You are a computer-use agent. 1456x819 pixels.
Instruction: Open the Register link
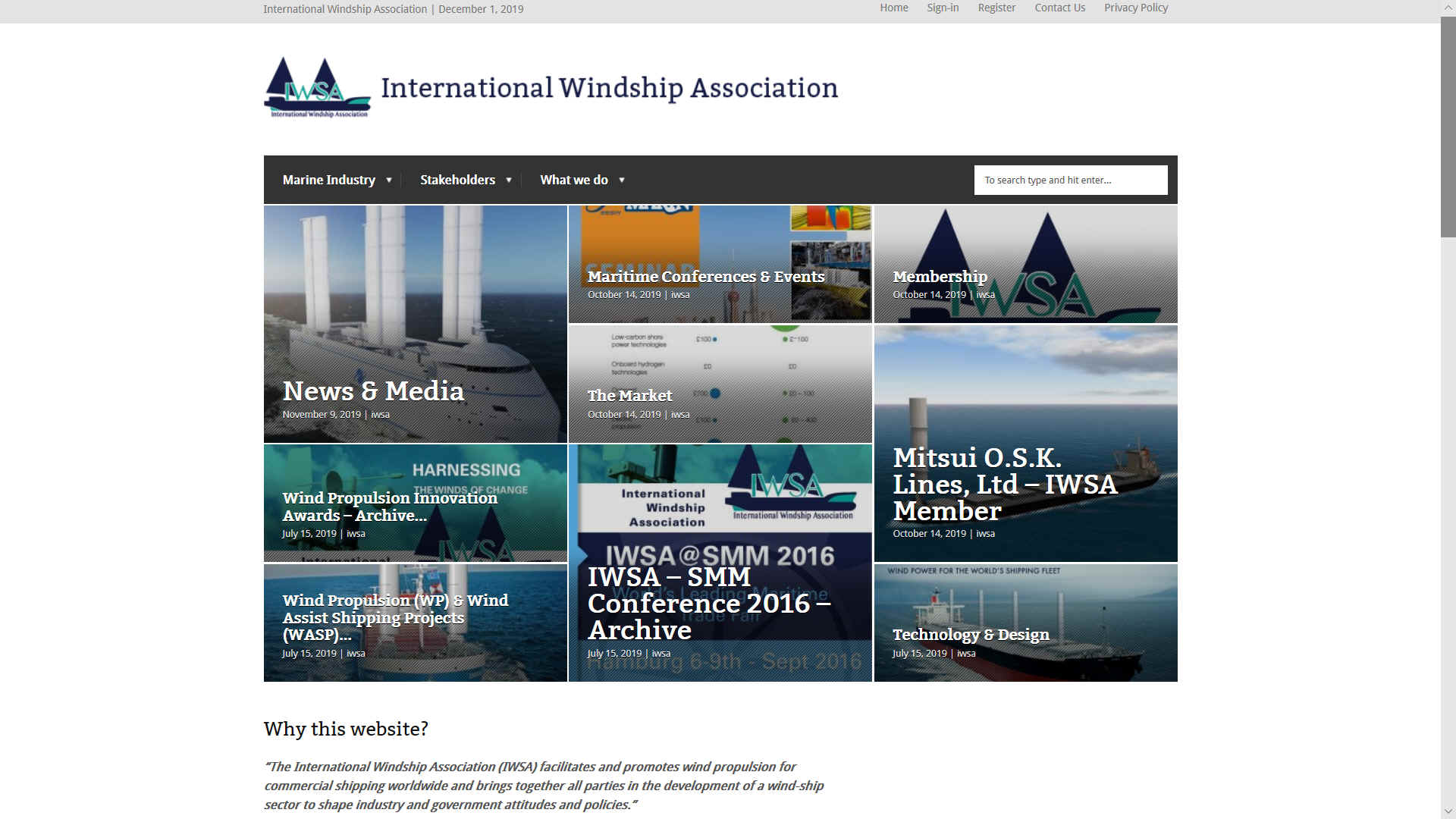coord(996,8)
